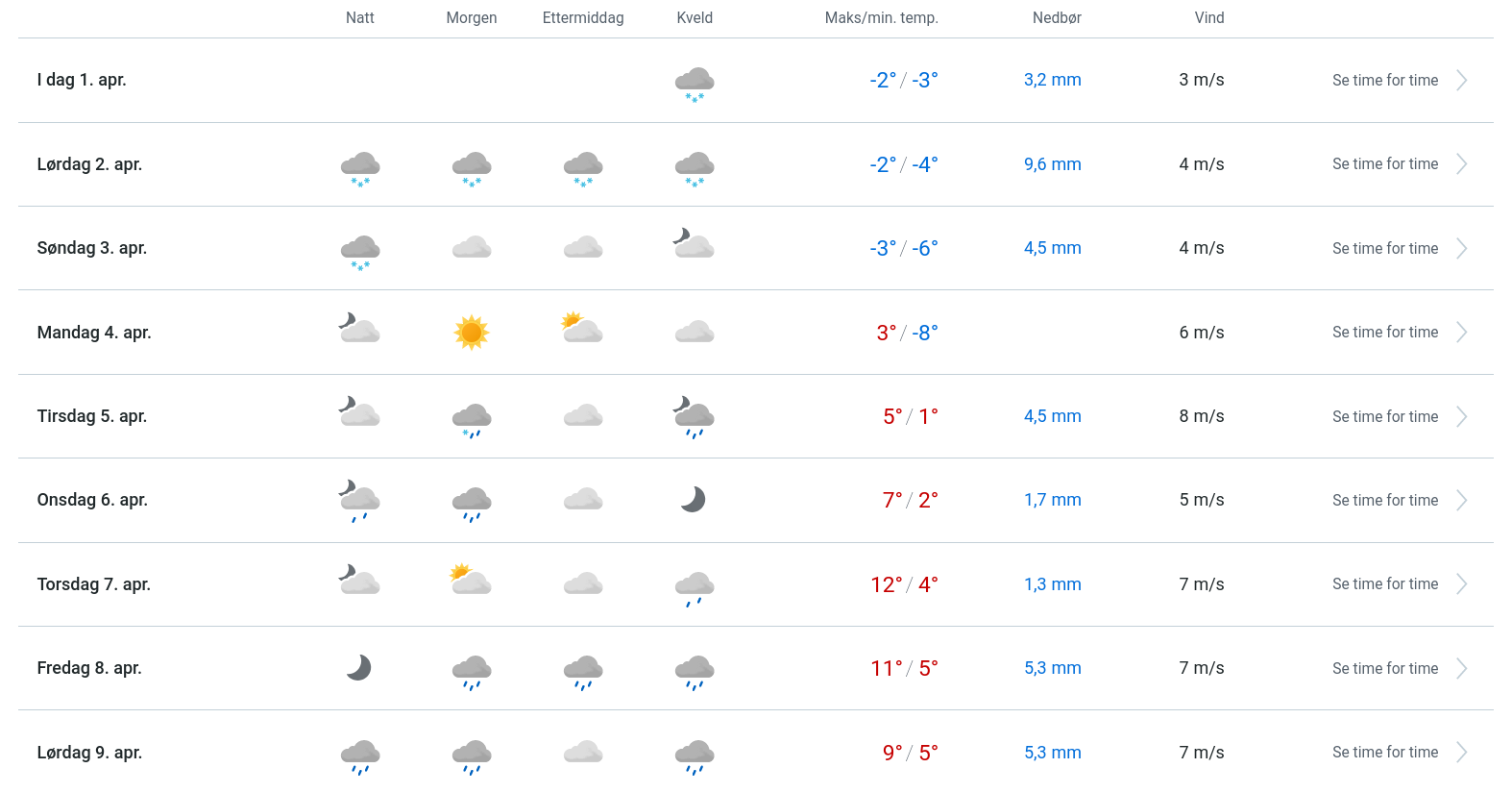
Task: Click the sunny morning icon on Mandag 4. apr.
Action: [x=471, y=333]
